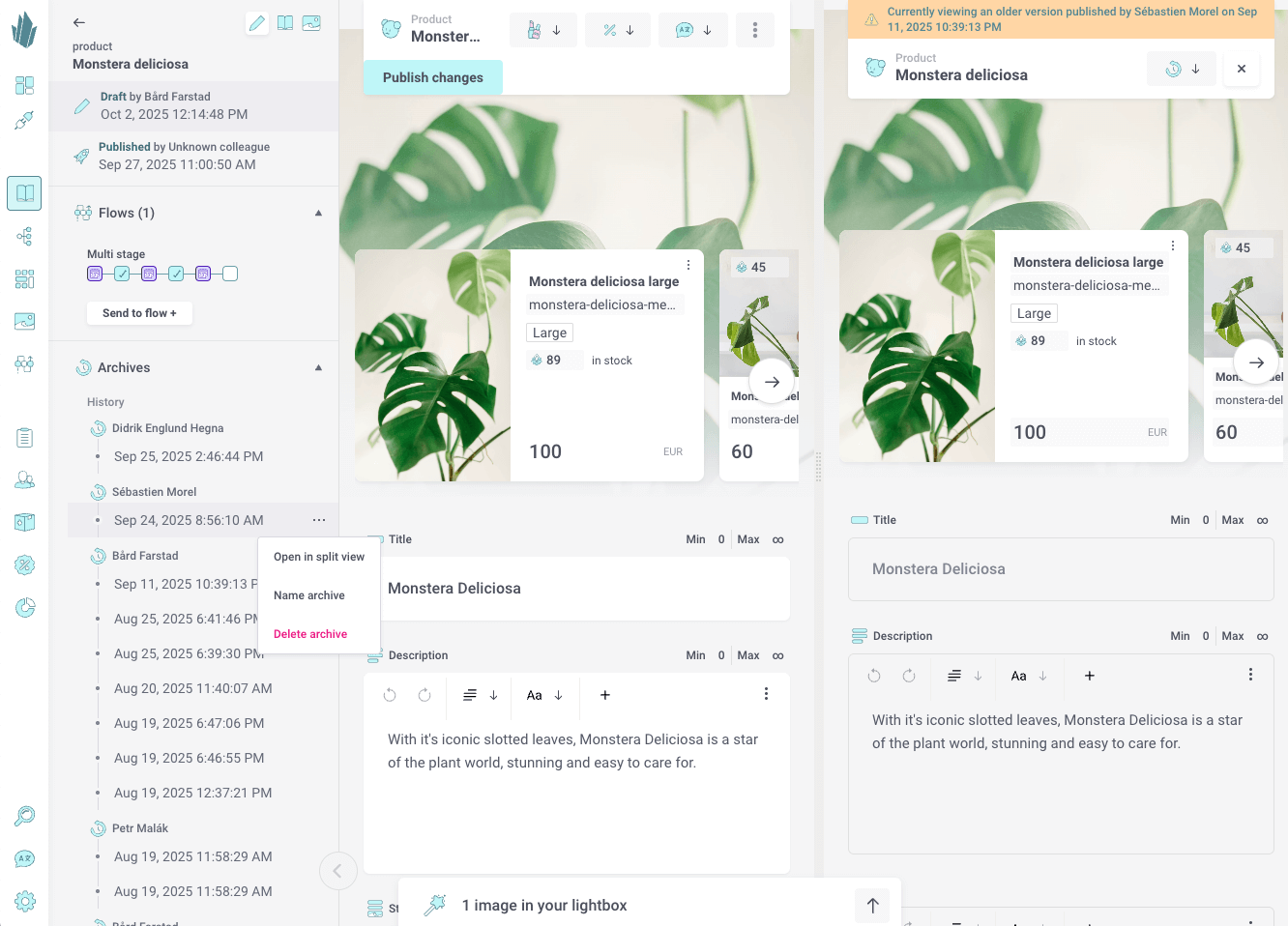Screen dimensions: 1288x926
Task: Click undo in the left Description editor toolbar
Action: click(x=390, y=695)
